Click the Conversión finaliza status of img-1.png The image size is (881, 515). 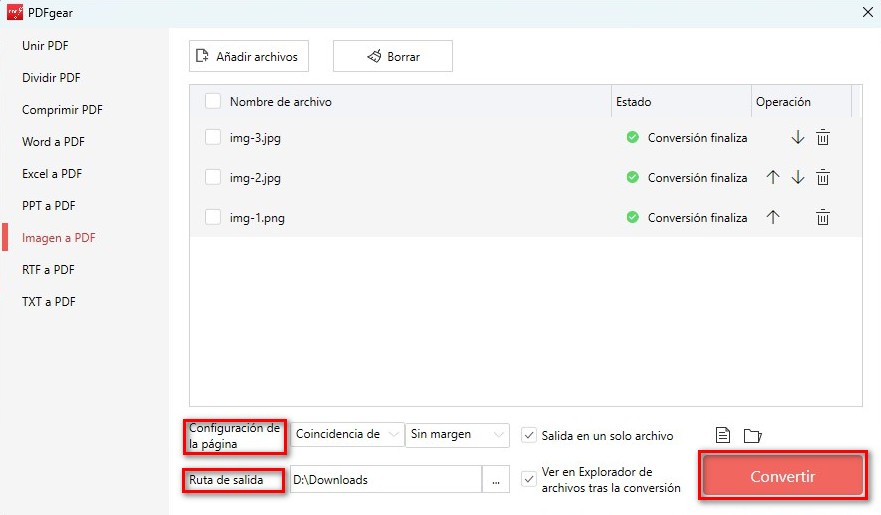697,217
